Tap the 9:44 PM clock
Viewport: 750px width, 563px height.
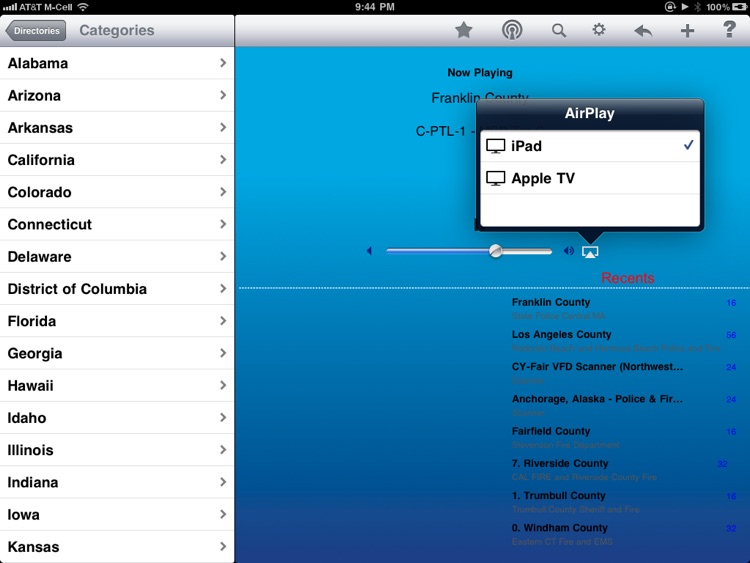(x=375, y=7)
